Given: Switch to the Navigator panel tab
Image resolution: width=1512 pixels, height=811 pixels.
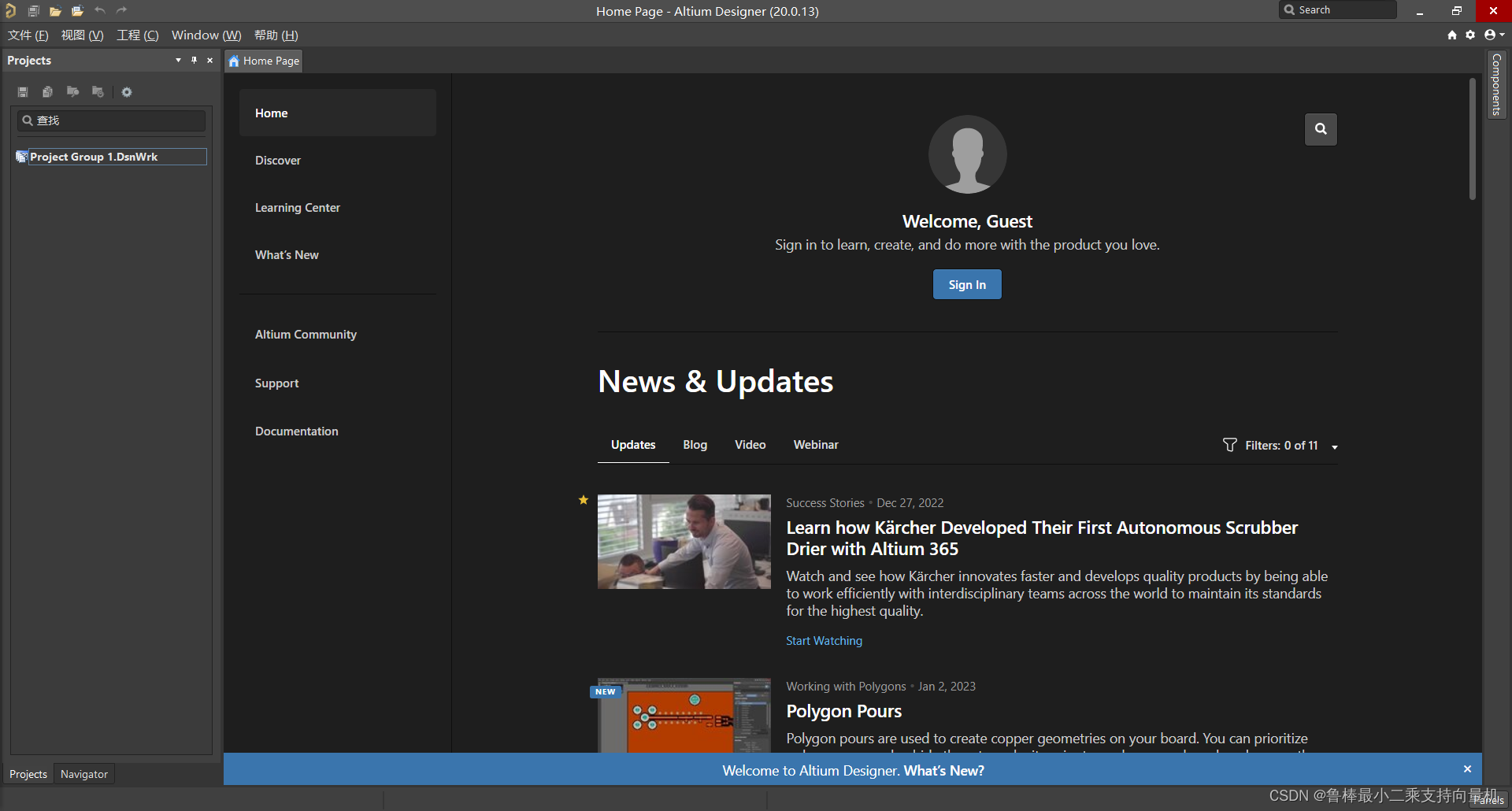Looking at the screenshot, I should pyautogui.click(x=83, y=774).
